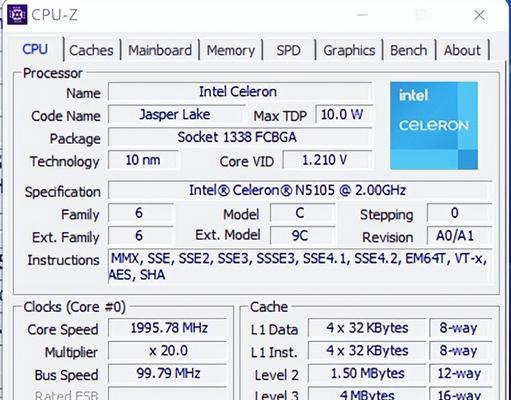Click the Level 3 associativity 16-way
511x400 pixels.
(x=460, y=394)
